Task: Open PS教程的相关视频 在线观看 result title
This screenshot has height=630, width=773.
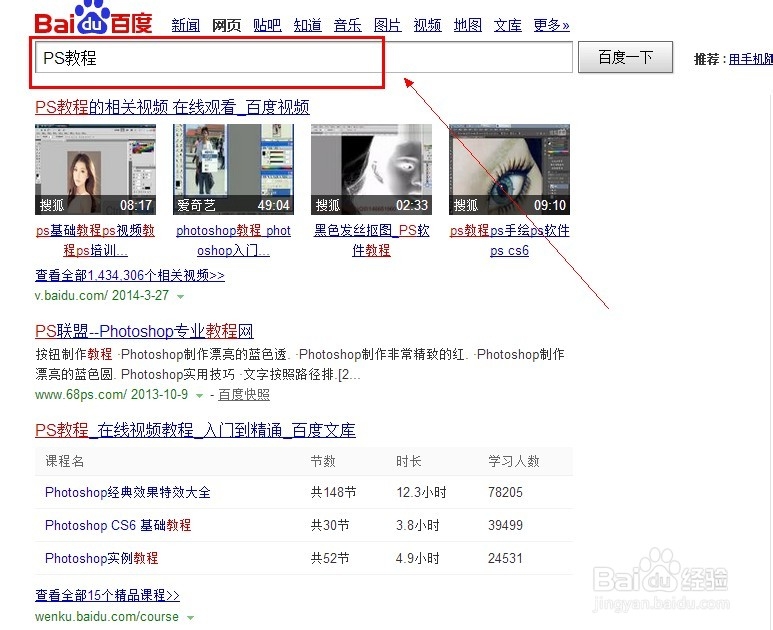Action: click(x=173, y=107)
